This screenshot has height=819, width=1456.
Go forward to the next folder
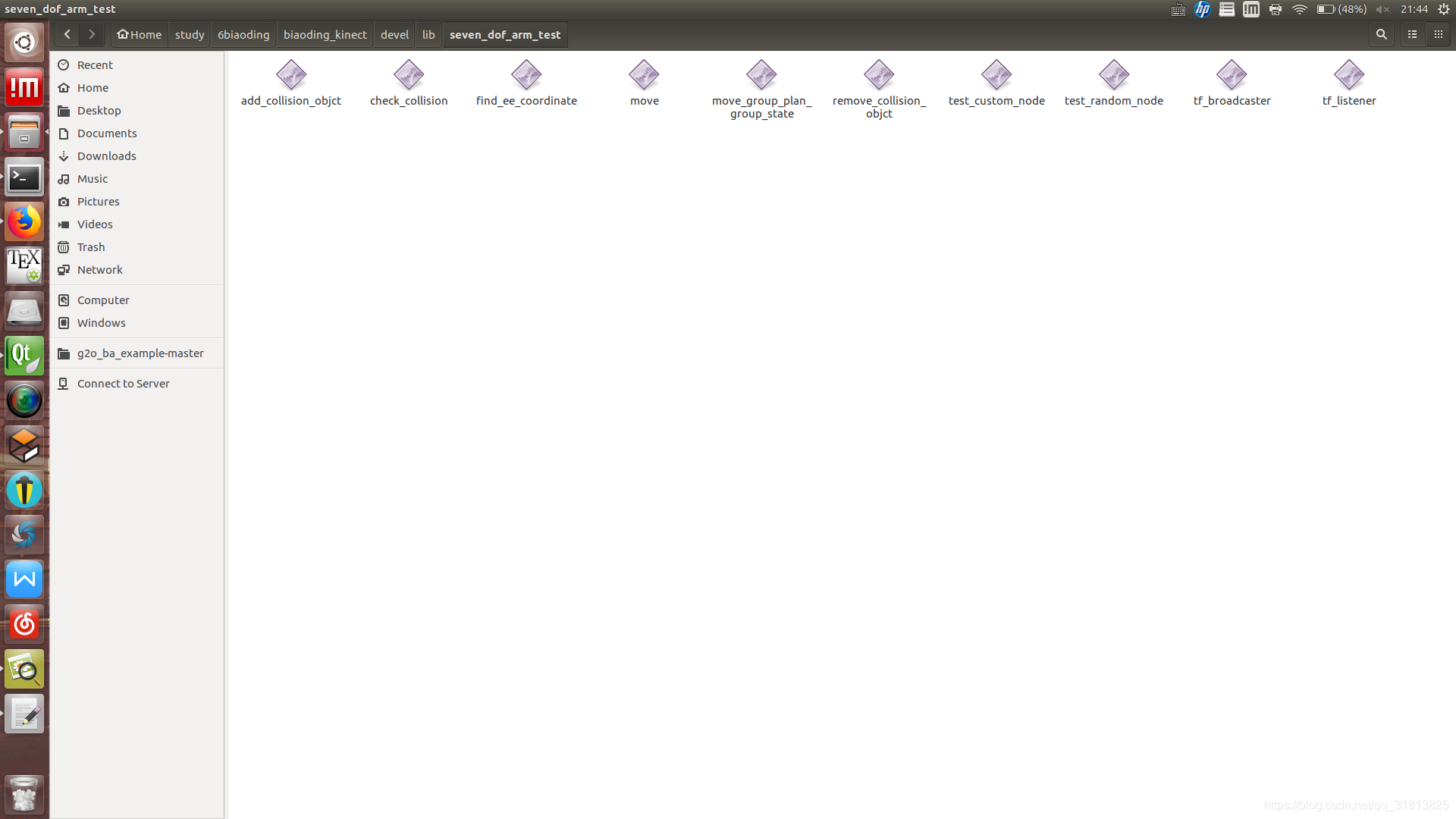coord(92,35)
